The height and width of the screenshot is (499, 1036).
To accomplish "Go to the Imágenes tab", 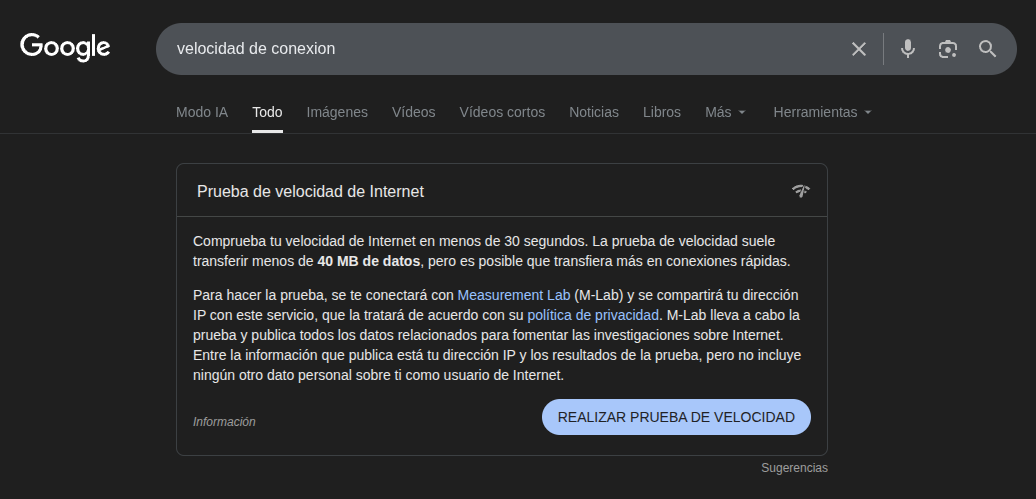I will pos(337,112).
